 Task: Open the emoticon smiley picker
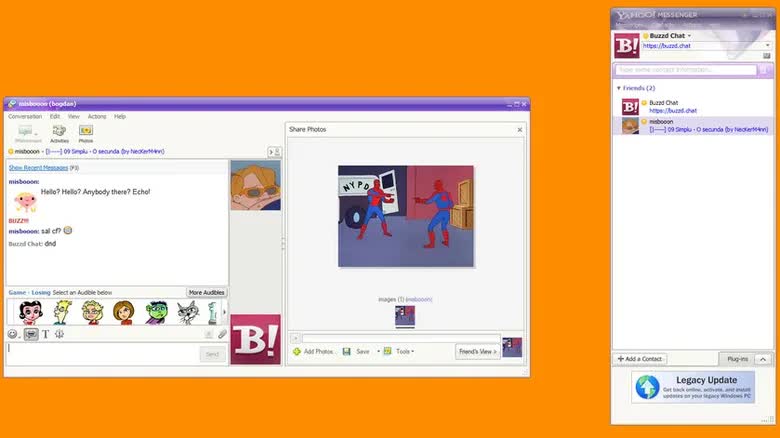[x=14, y=334]
